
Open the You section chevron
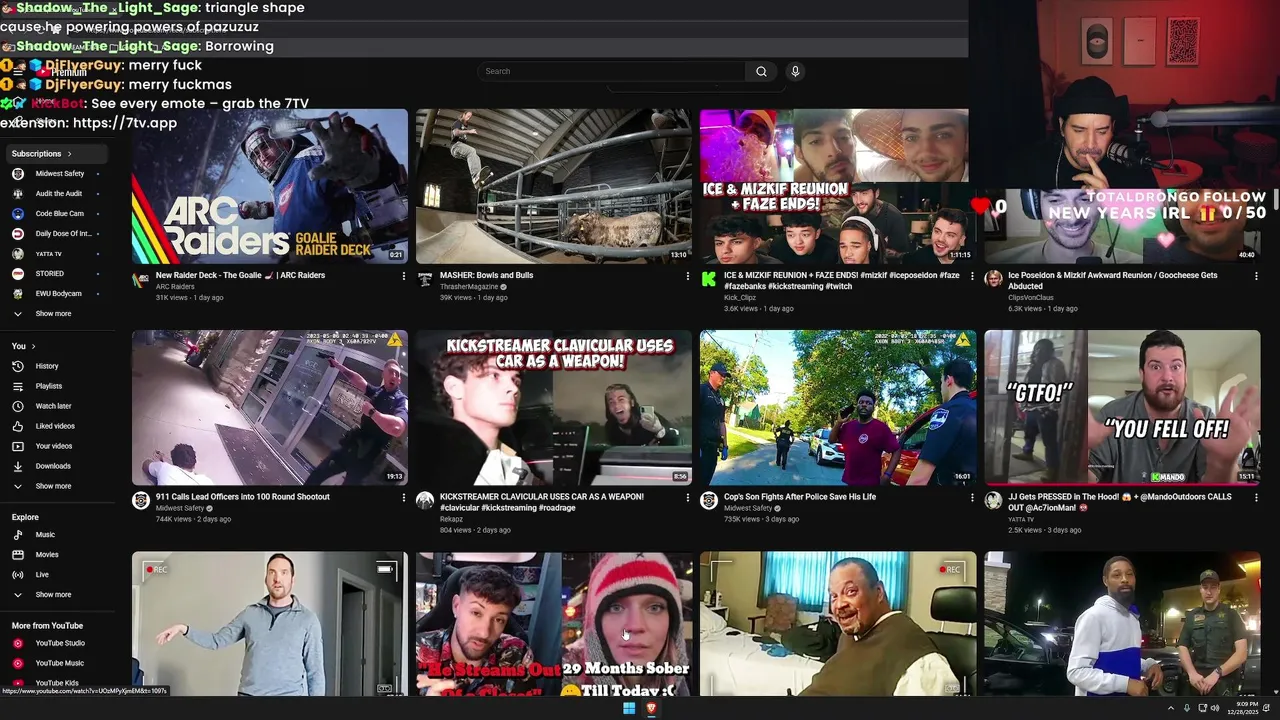point(33,346)
